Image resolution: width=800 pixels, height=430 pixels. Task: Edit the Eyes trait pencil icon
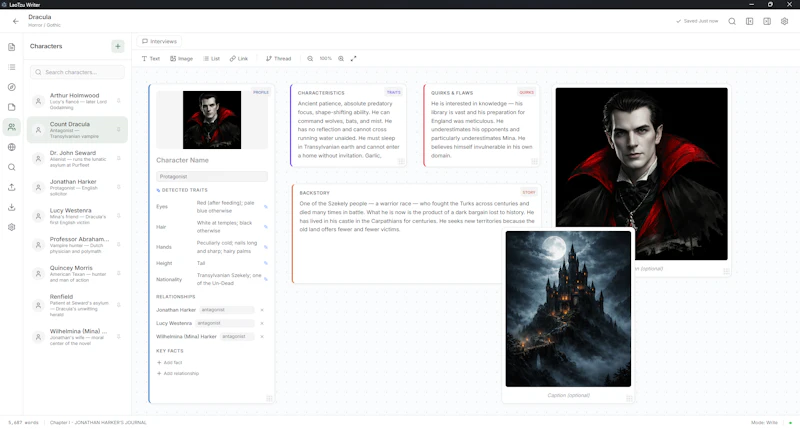[266, 207]
